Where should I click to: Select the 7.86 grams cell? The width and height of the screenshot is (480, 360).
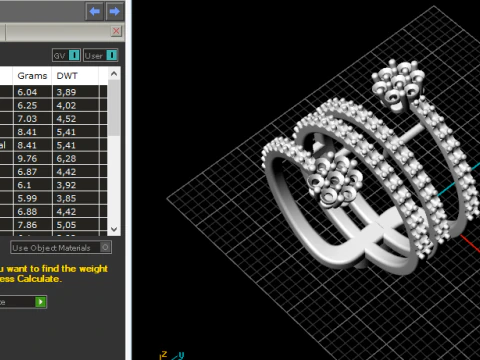pyautogui.click(x=33, y=225)
